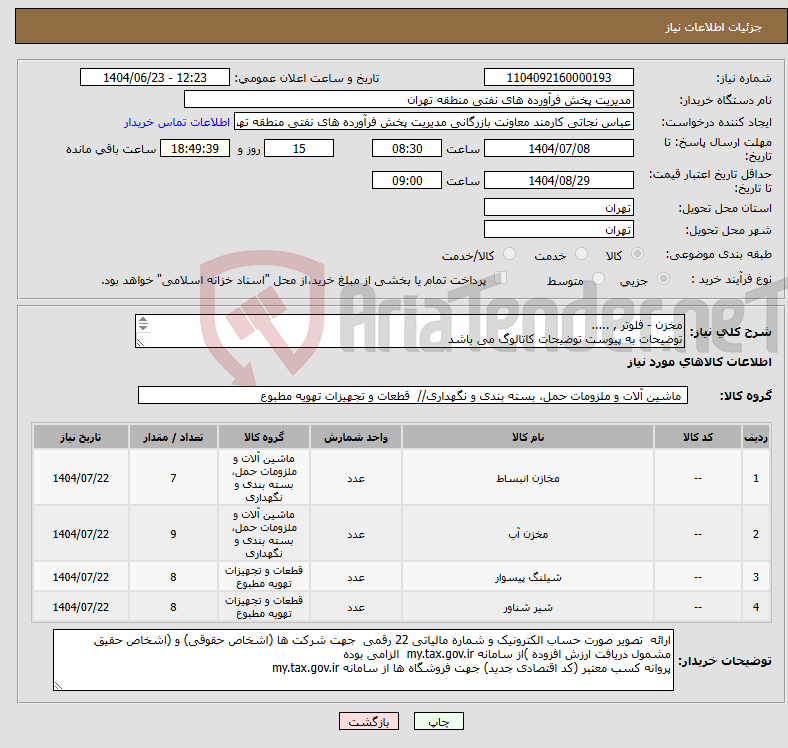The height and width of the screenshot is (748, 788).
Task: Select the کالا radio button
Action: click(637, 254)
